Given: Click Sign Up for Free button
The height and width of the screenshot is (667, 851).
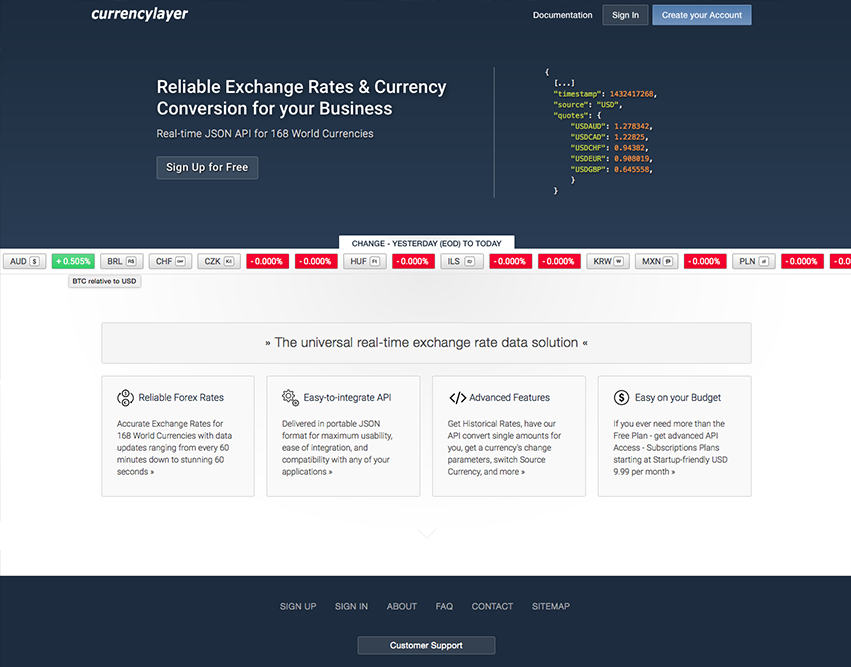Looking at the screenshot, I should (207, 168).
